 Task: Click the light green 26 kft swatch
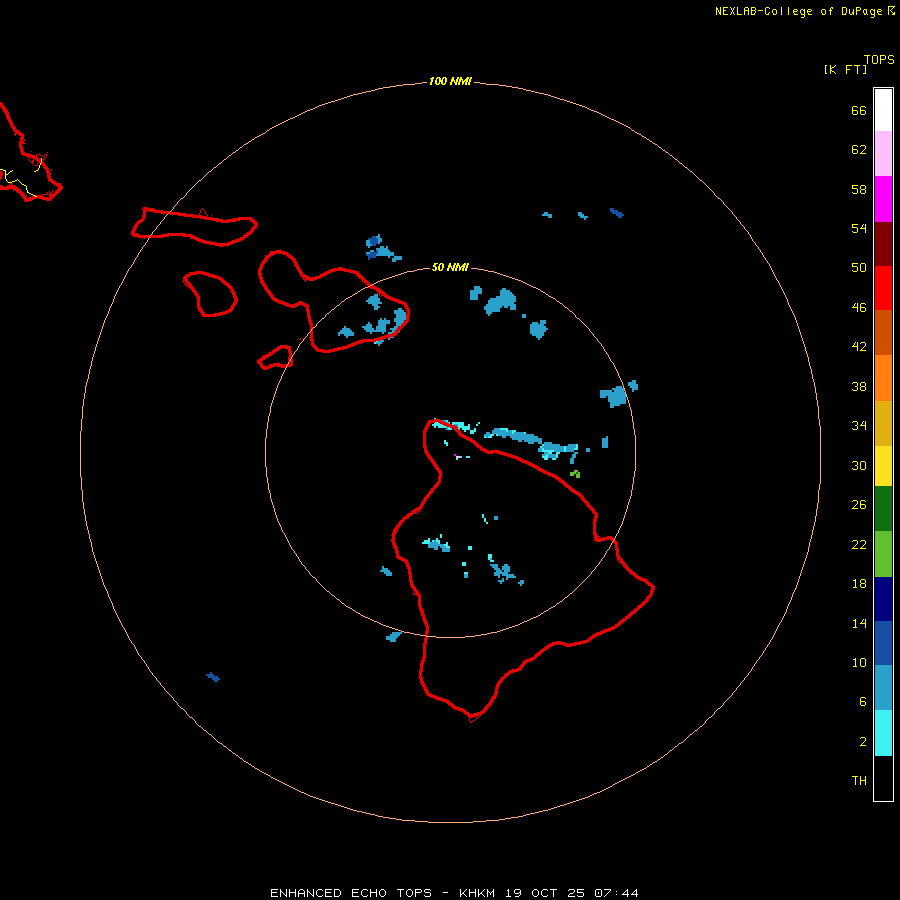[x=883, y=554]
